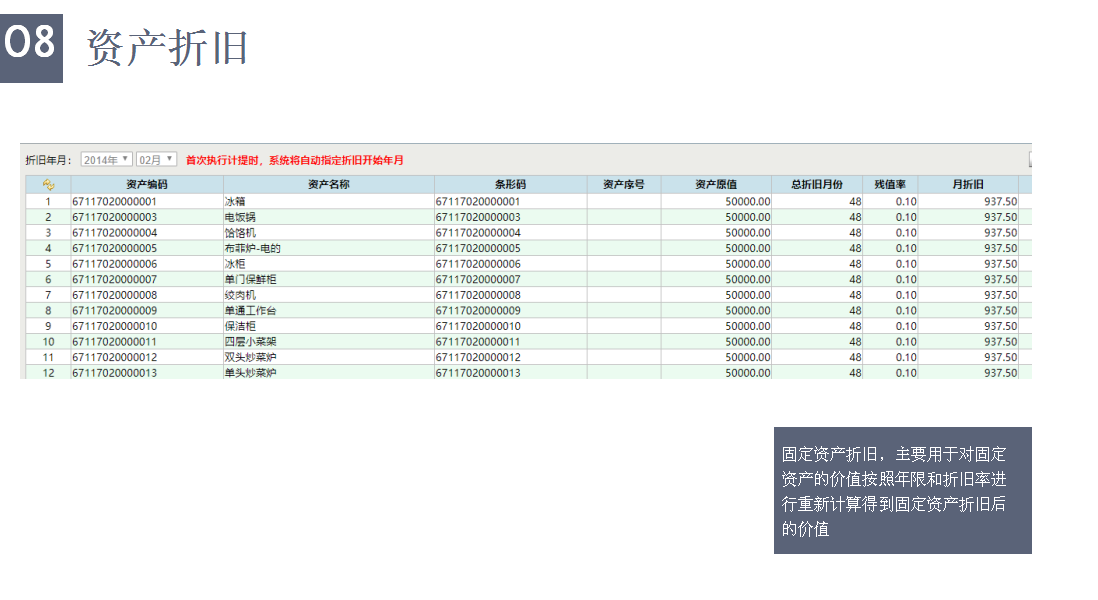Sort by 资产原值 column header
This screenshot has width=1098, height=600.
[716, 185]
